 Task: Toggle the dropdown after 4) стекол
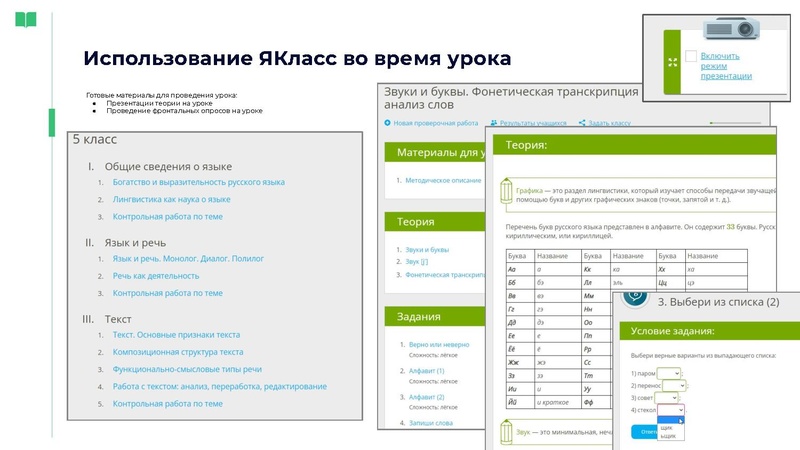(x=670, y=410)
